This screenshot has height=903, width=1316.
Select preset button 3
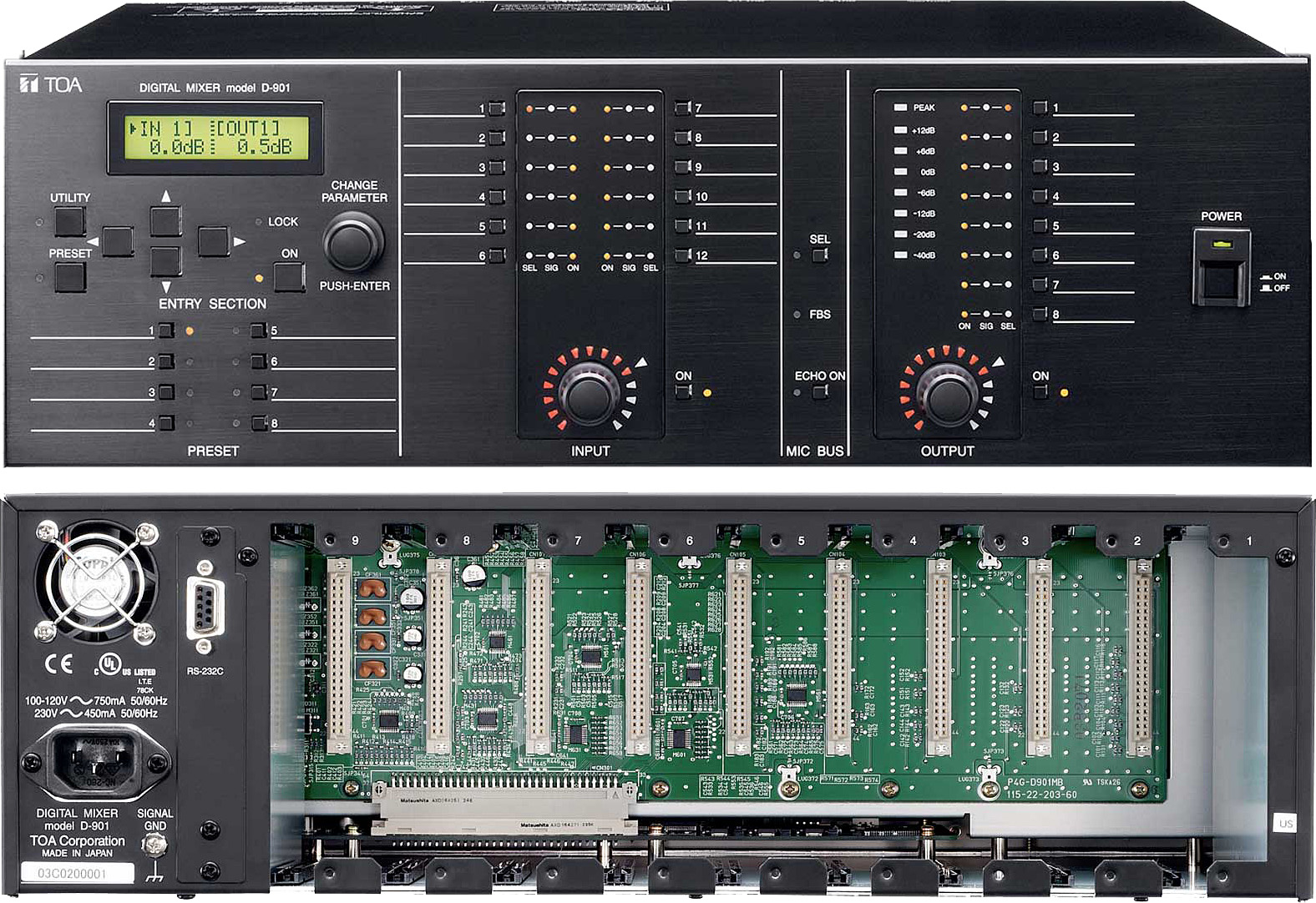pyautogui.click(x=166, y=392)
